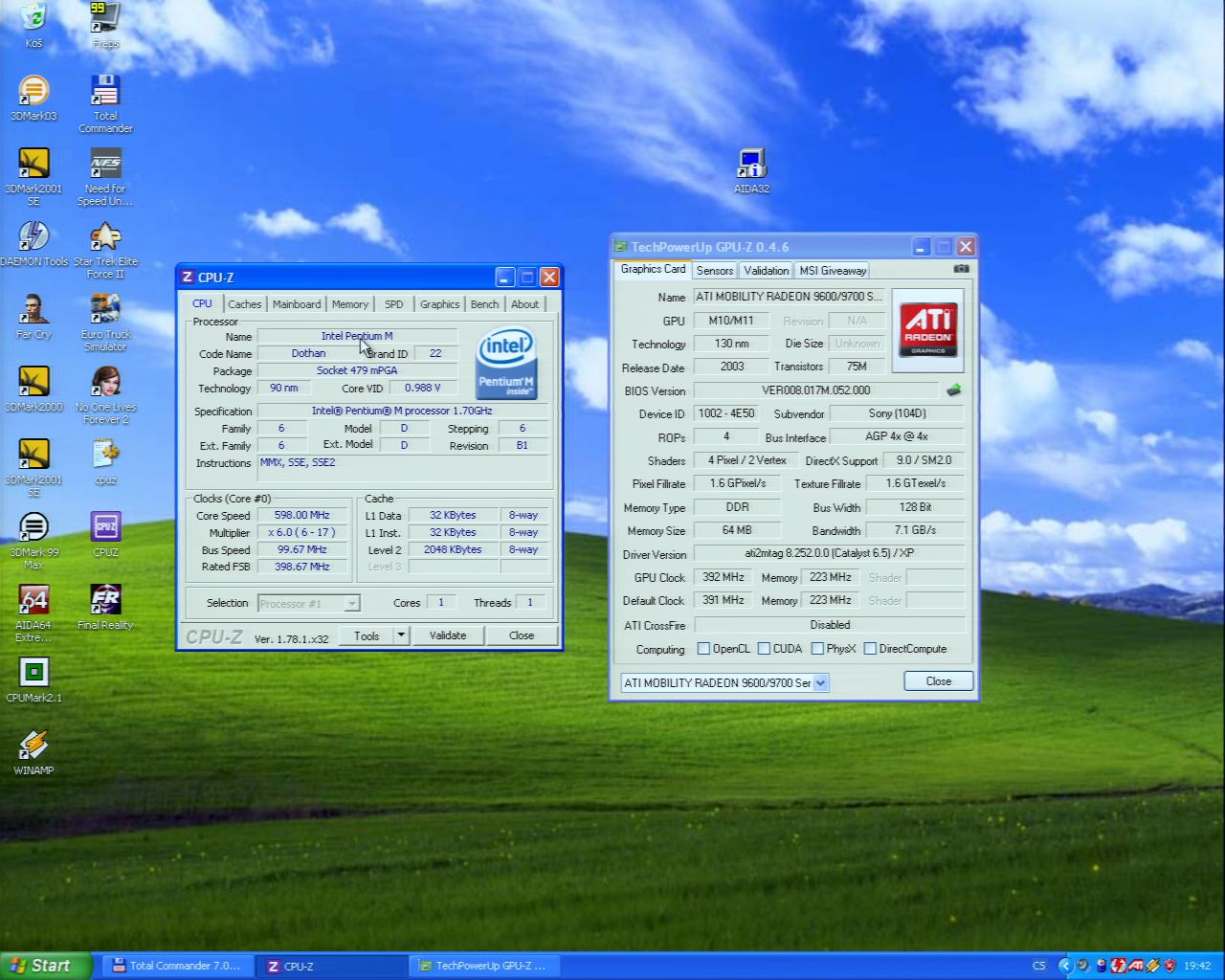Click the Validate button in CPU-Z

[448, 635]
